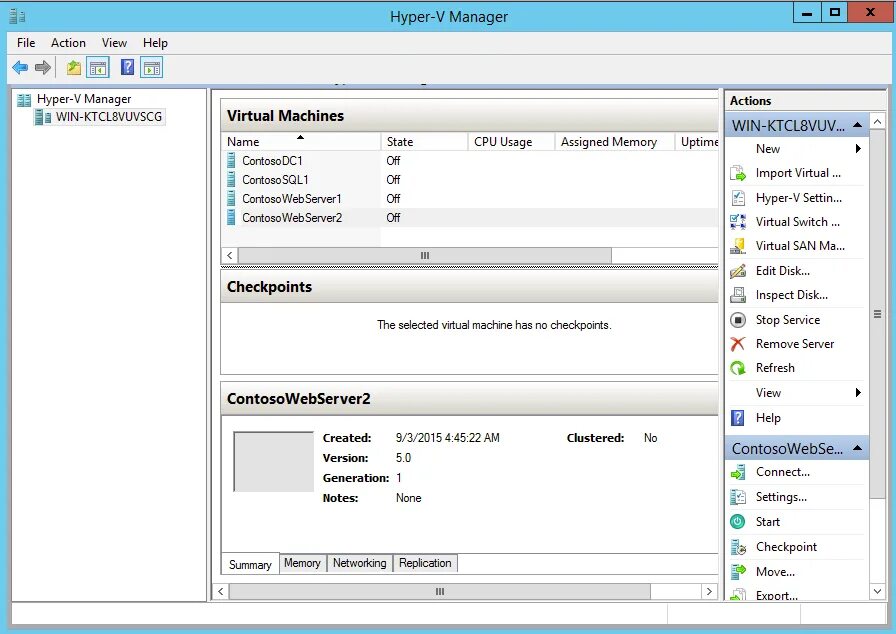Click the Inspect Disk... action label
Image resolution: width=896 pixels, height=634 pixels.
791,295
